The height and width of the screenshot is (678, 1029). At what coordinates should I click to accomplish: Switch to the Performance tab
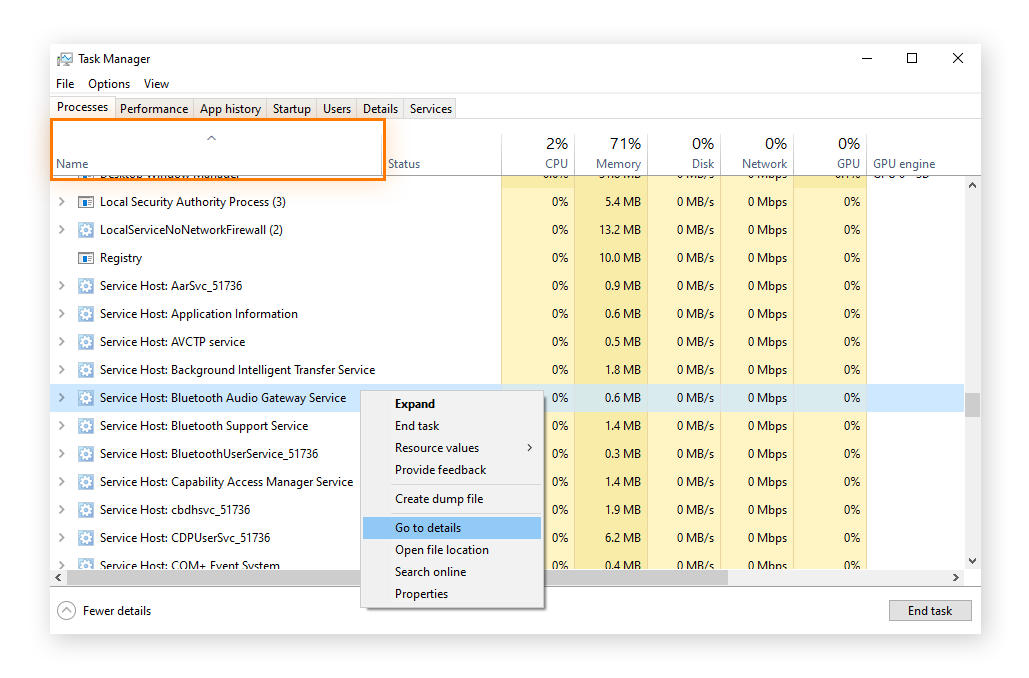click(154, 108)
